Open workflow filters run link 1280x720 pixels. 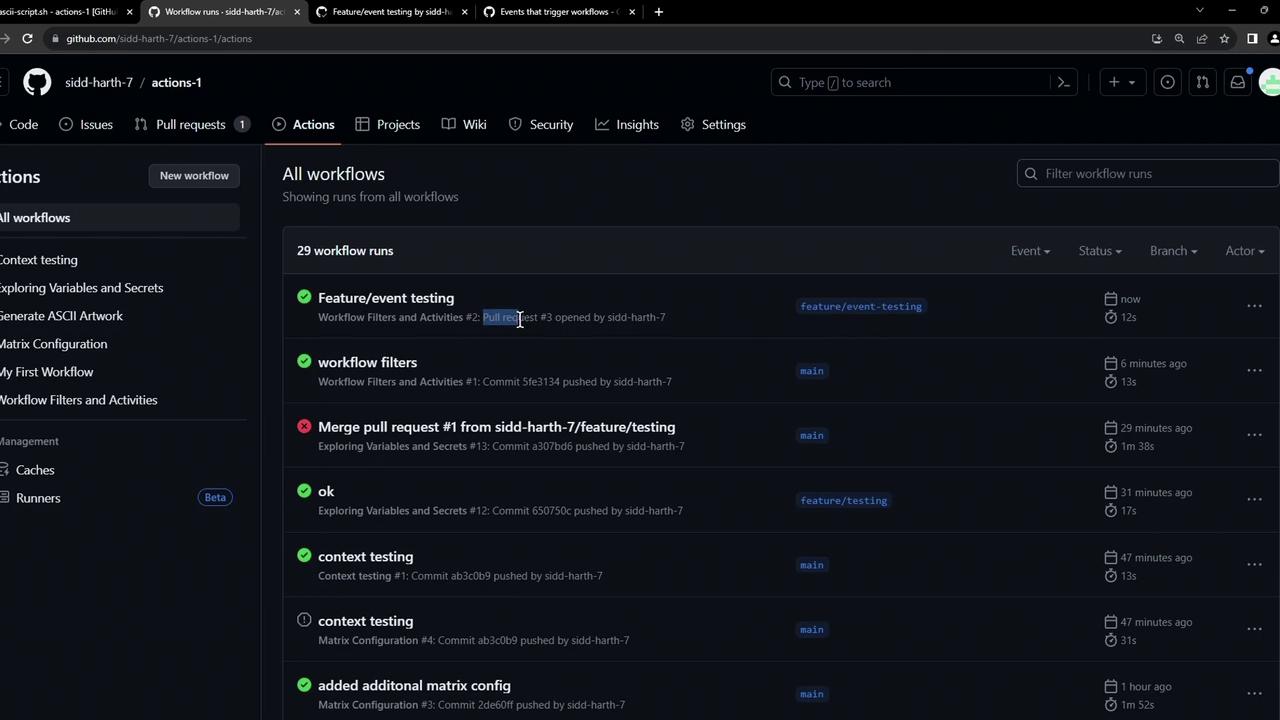[x=367, y=362]
